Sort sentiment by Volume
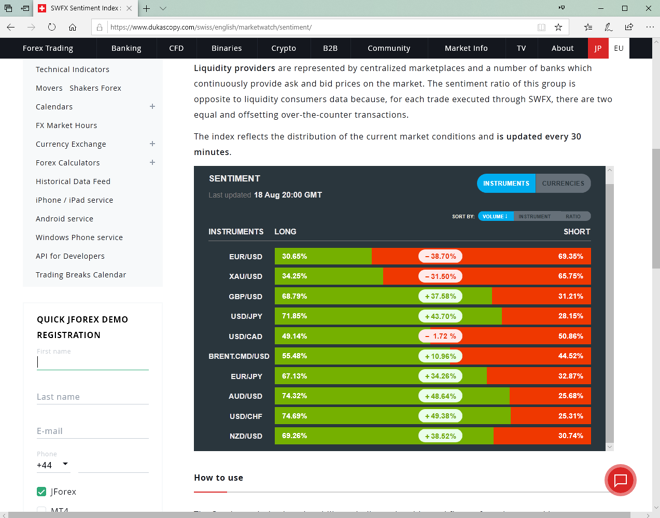 tap(495, 216)
